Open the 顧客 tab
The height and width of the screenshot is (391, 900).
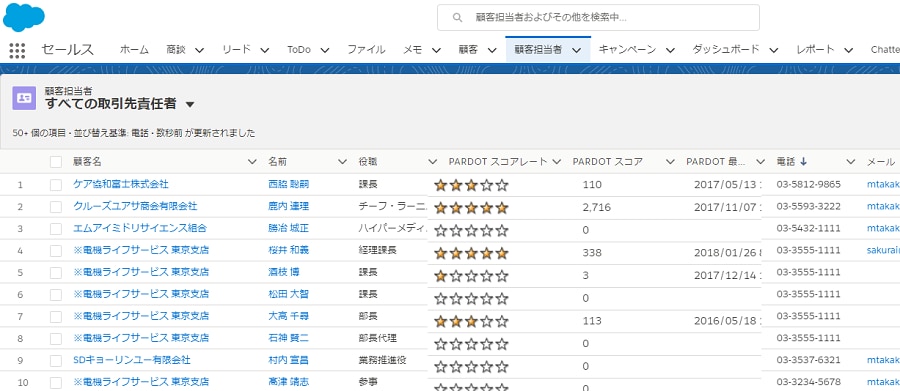click(x=468, y=50)
